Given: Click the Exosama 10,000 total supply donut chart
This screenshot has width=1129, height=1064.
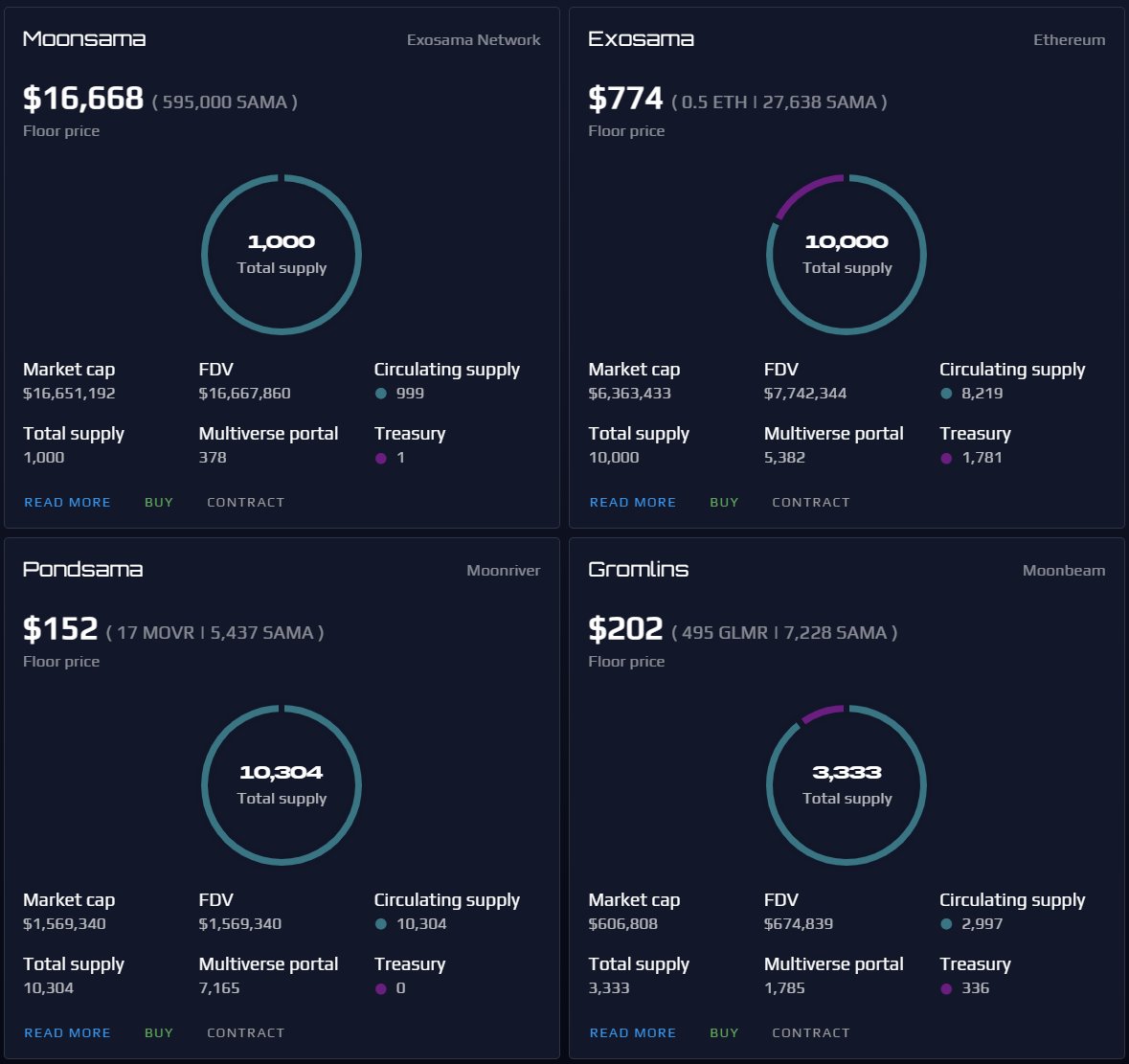Looking at the screenshot, I should pos(847,254).
